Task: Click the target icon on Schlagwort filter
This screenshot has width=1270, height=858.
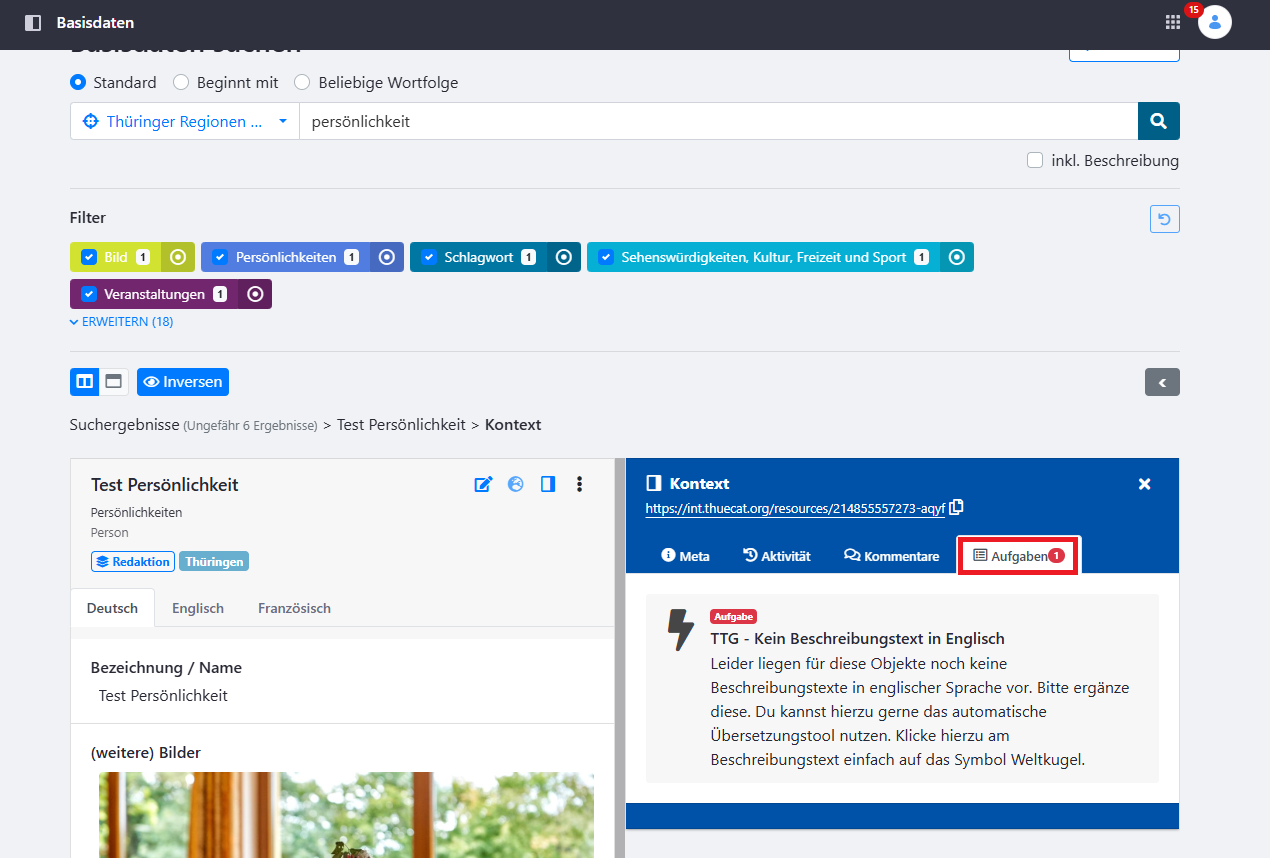Action: click(564, 257)
